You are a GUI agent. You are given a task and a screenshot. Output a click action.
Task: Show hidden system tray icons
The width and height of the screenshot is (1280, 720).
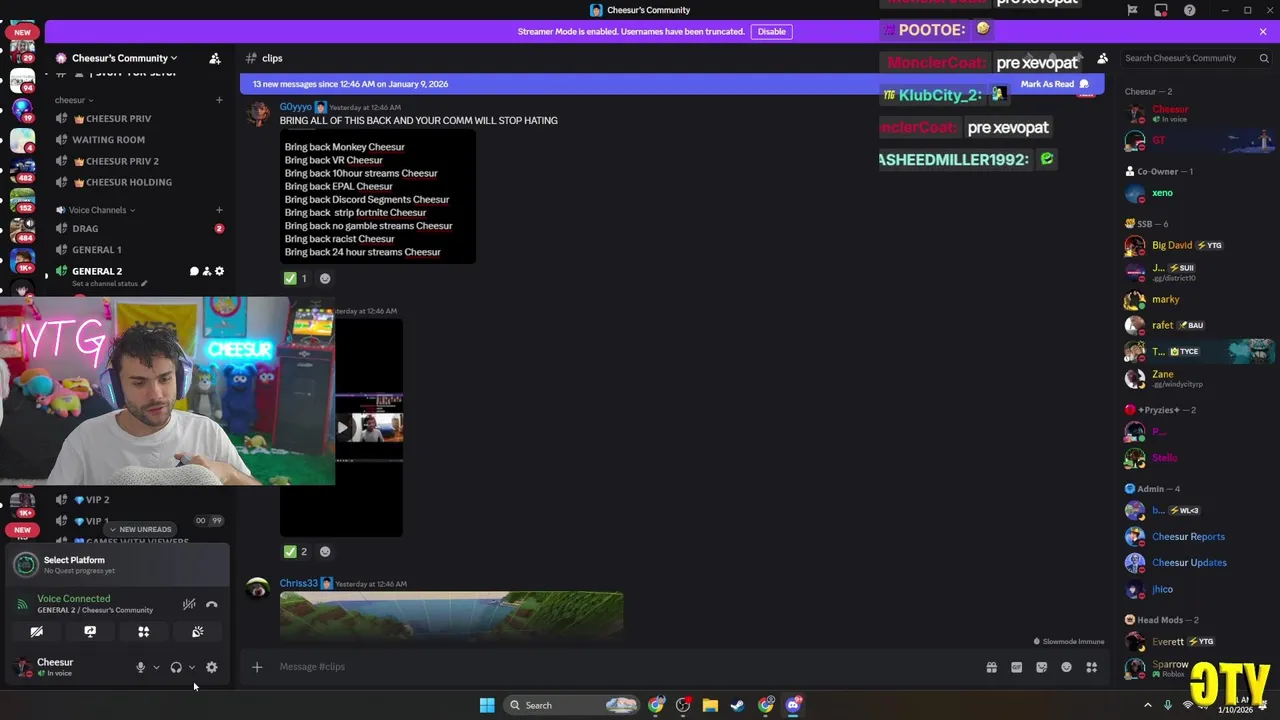pos(1147,705)
